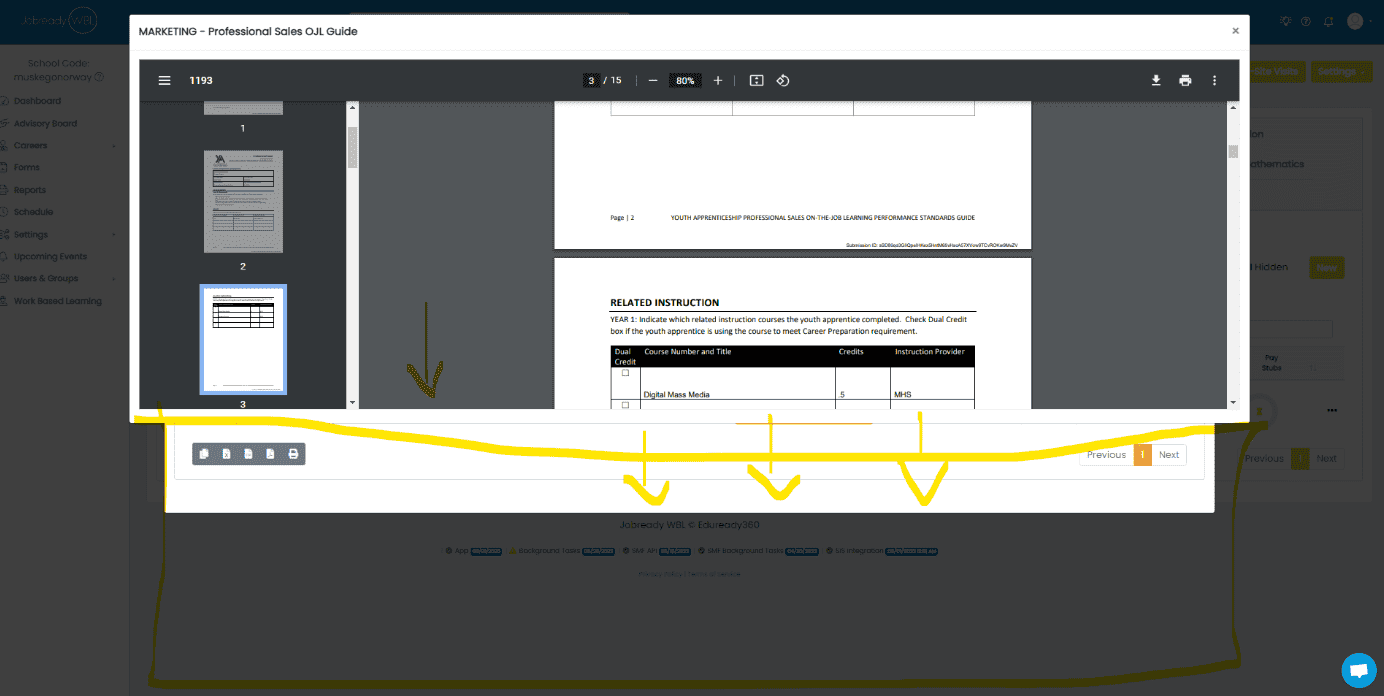
Task: Open Schedule in the left sidebar
Action: [33, 212]
